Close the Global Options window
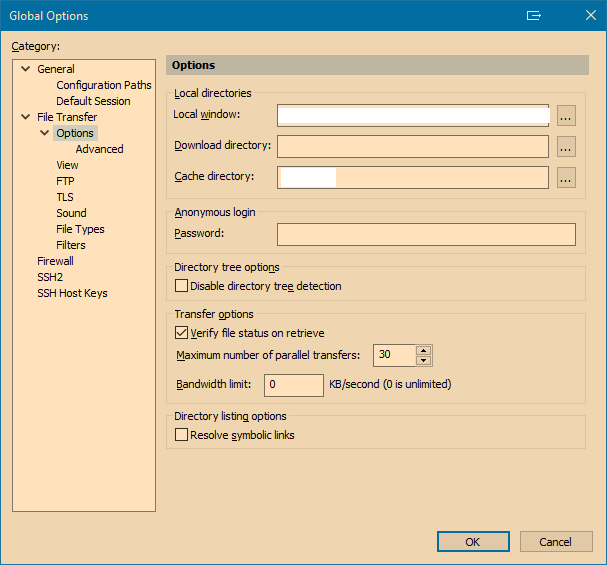Image resolution: width=607 pixels, height=565 pixels. click(591, 15)
